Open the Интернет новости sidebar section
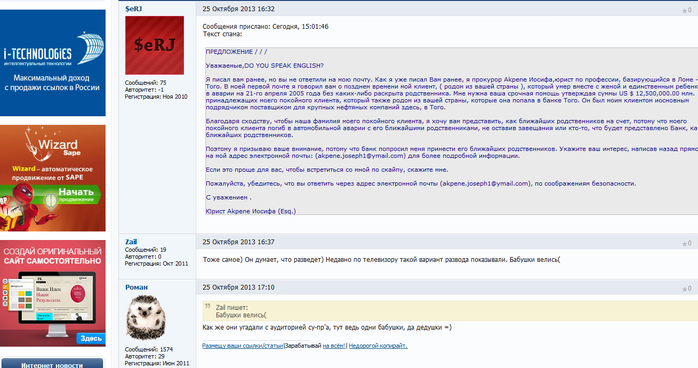The width and height of the screenshot is (698, 368). point(52,364)
